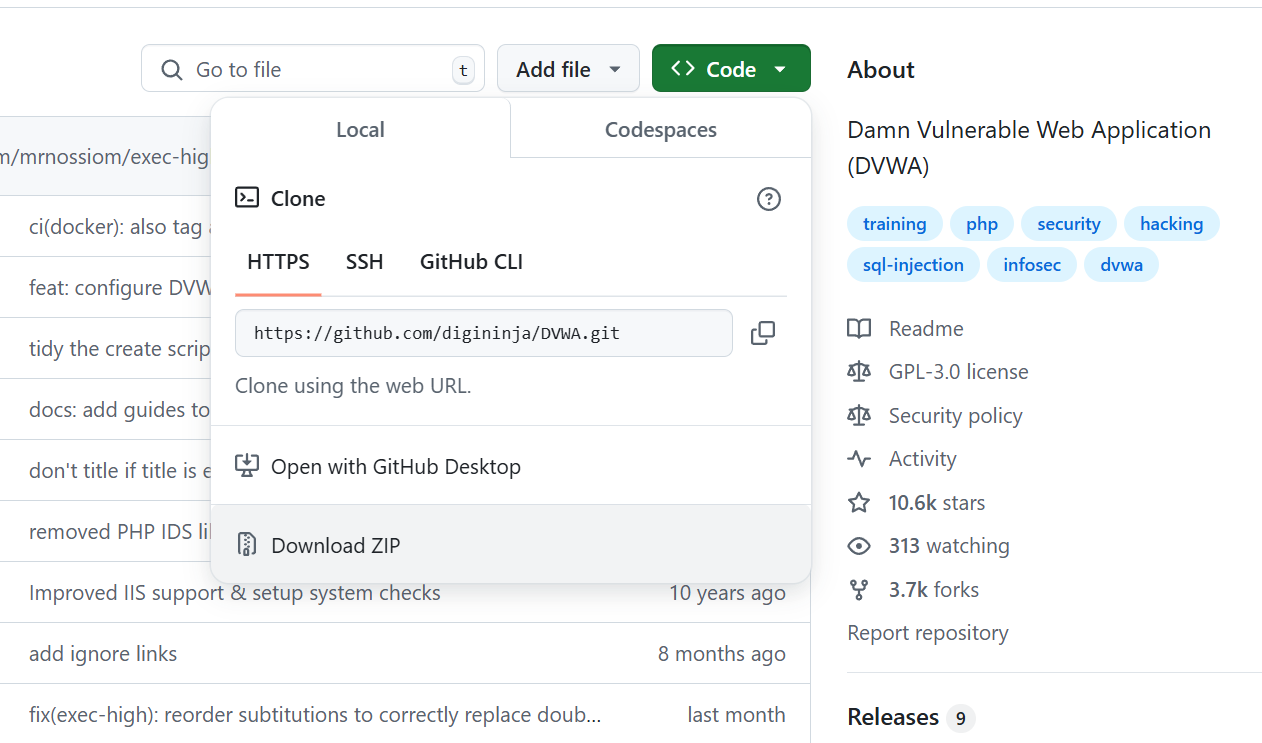Click the GitHub Desktop download icon

[246, 466]
